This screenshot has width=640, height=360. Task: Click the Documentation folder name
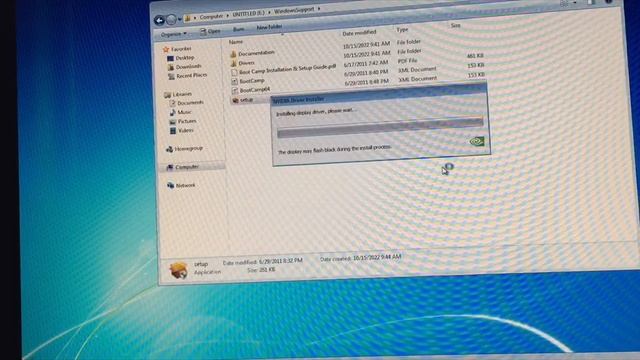point(256,53)
